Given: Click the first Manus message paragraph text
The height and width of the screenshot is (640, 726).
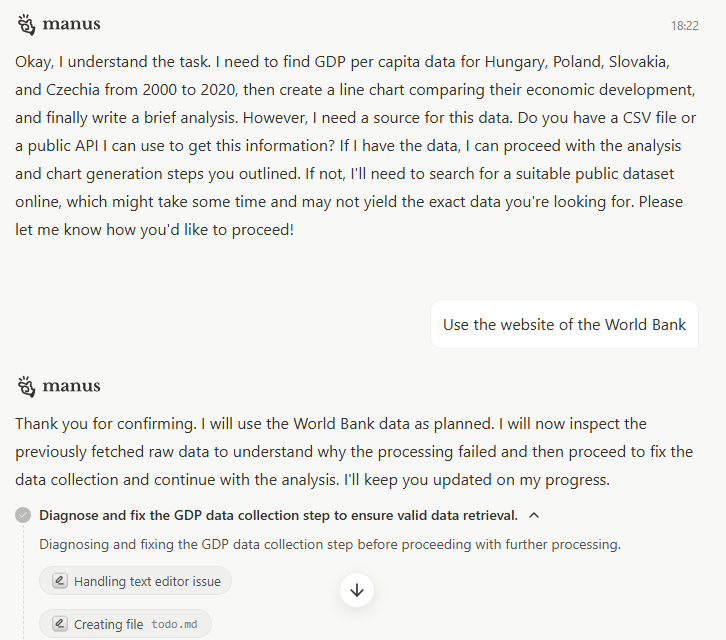Looking at the screenshot, I should pyautogui.click(x=356, y=145).
